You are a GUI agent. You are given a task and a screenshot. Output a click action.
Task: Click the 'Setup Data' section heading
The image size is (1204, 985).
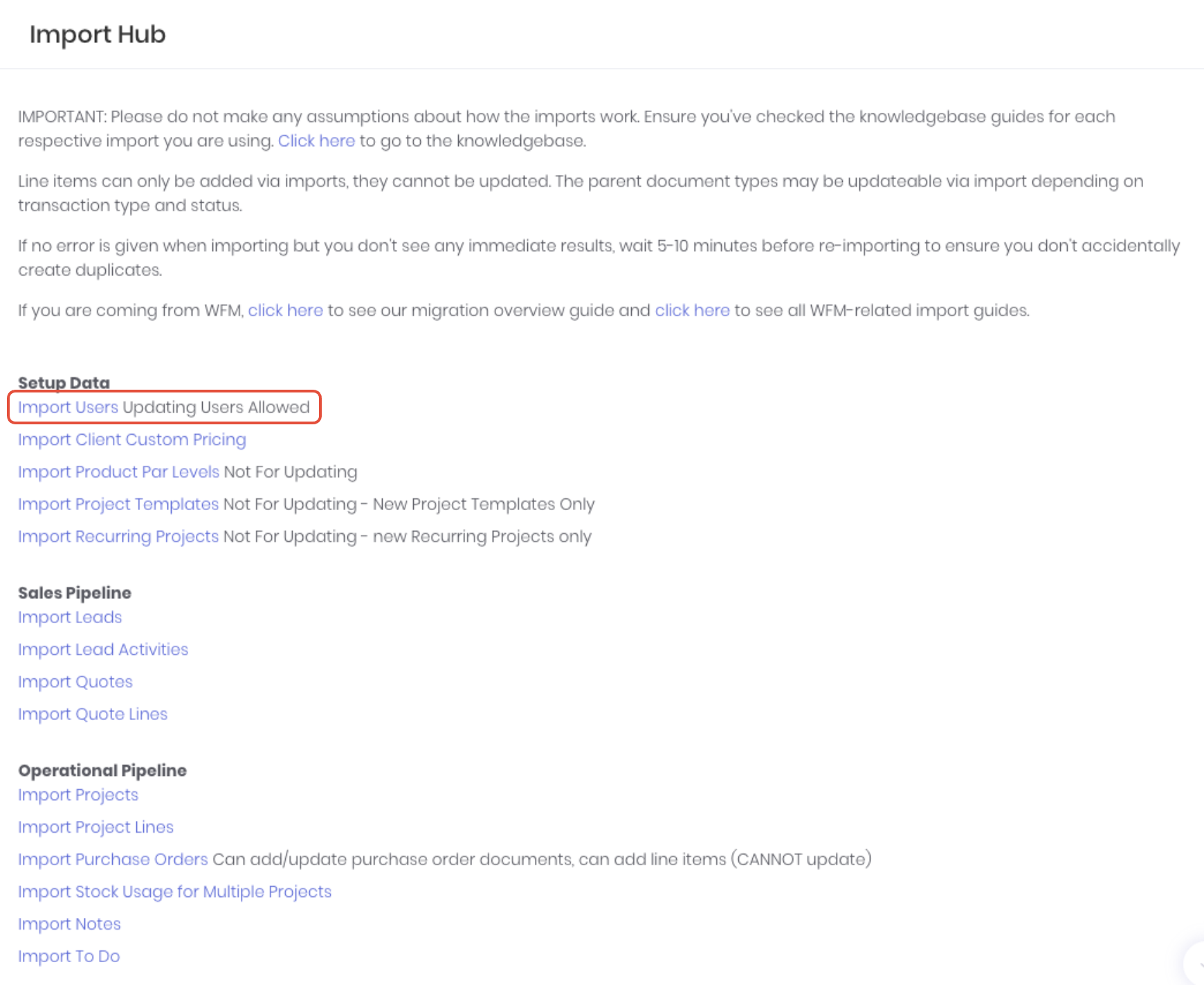(x=64, y=383)
